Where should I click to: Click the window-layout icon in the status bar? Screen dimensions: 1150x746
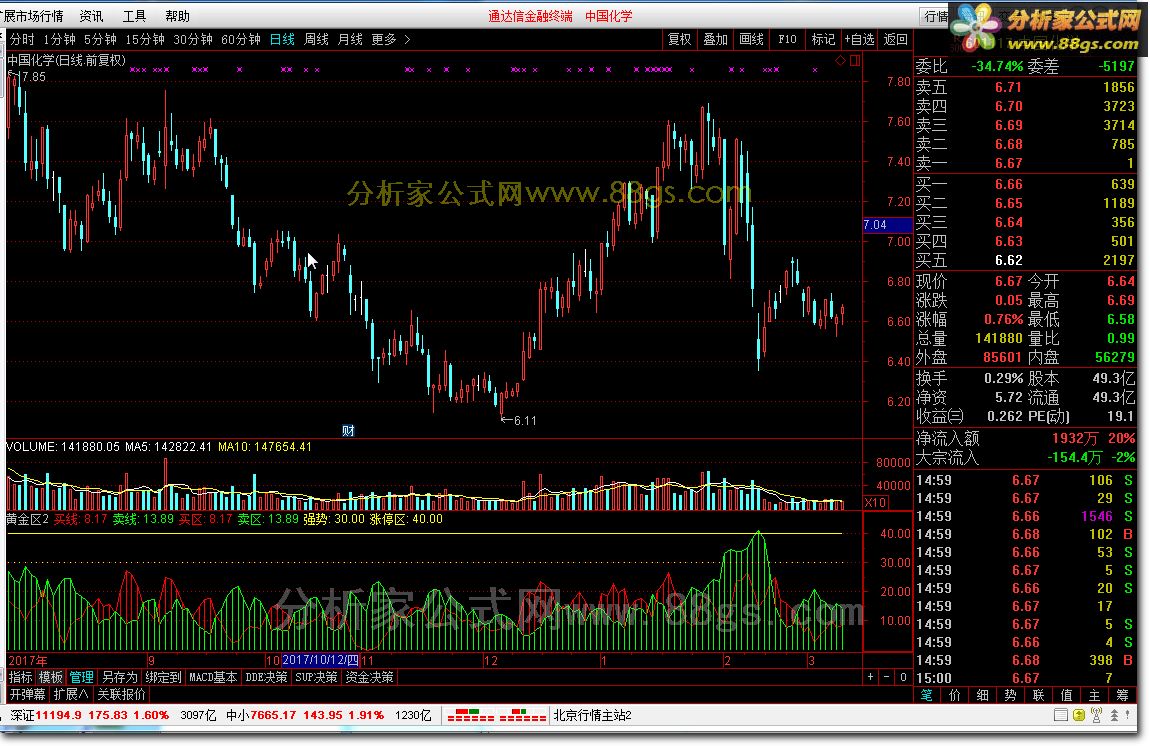(x=1061, y=715)
